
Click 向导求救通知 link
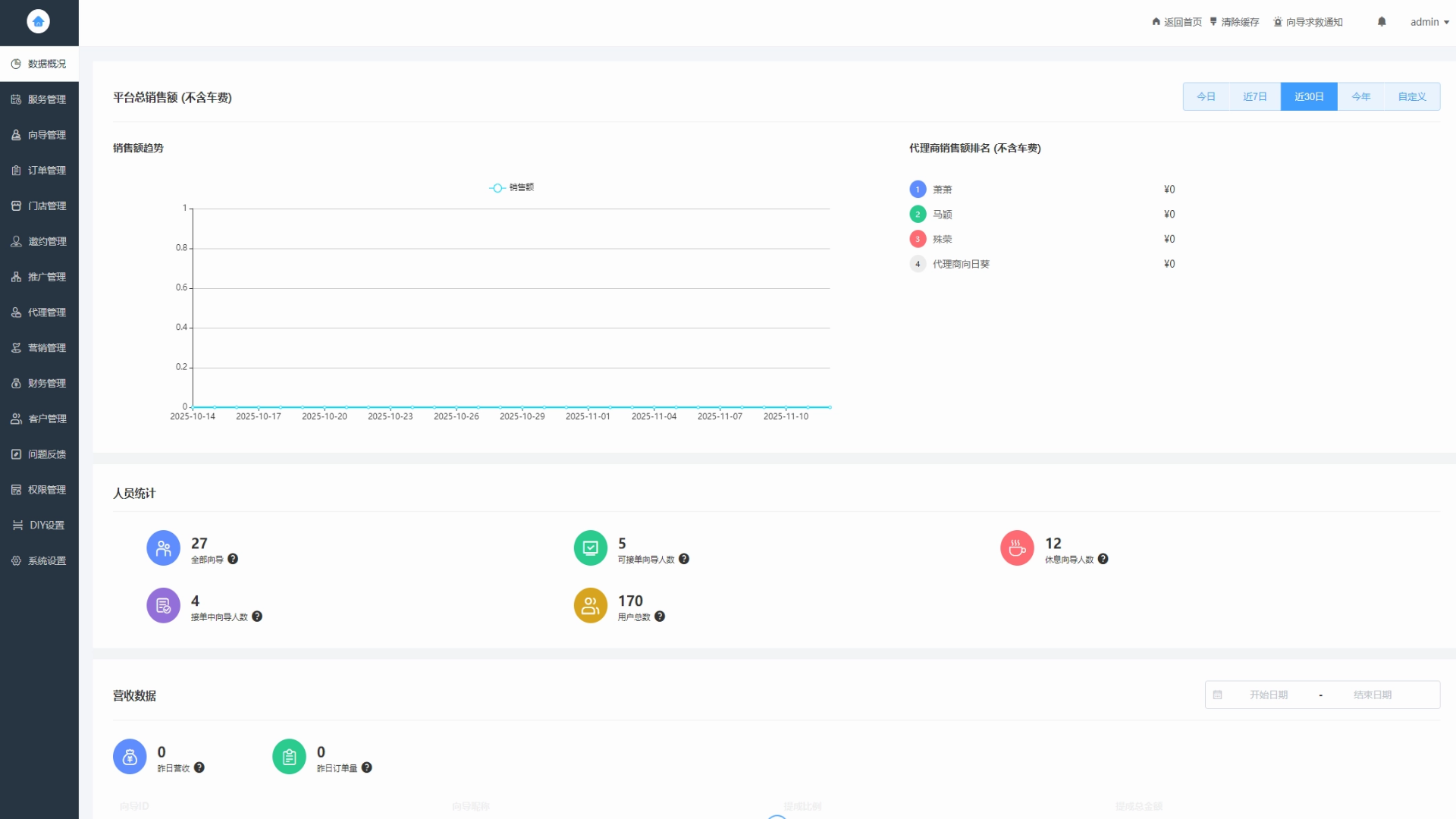[1309, 22]
